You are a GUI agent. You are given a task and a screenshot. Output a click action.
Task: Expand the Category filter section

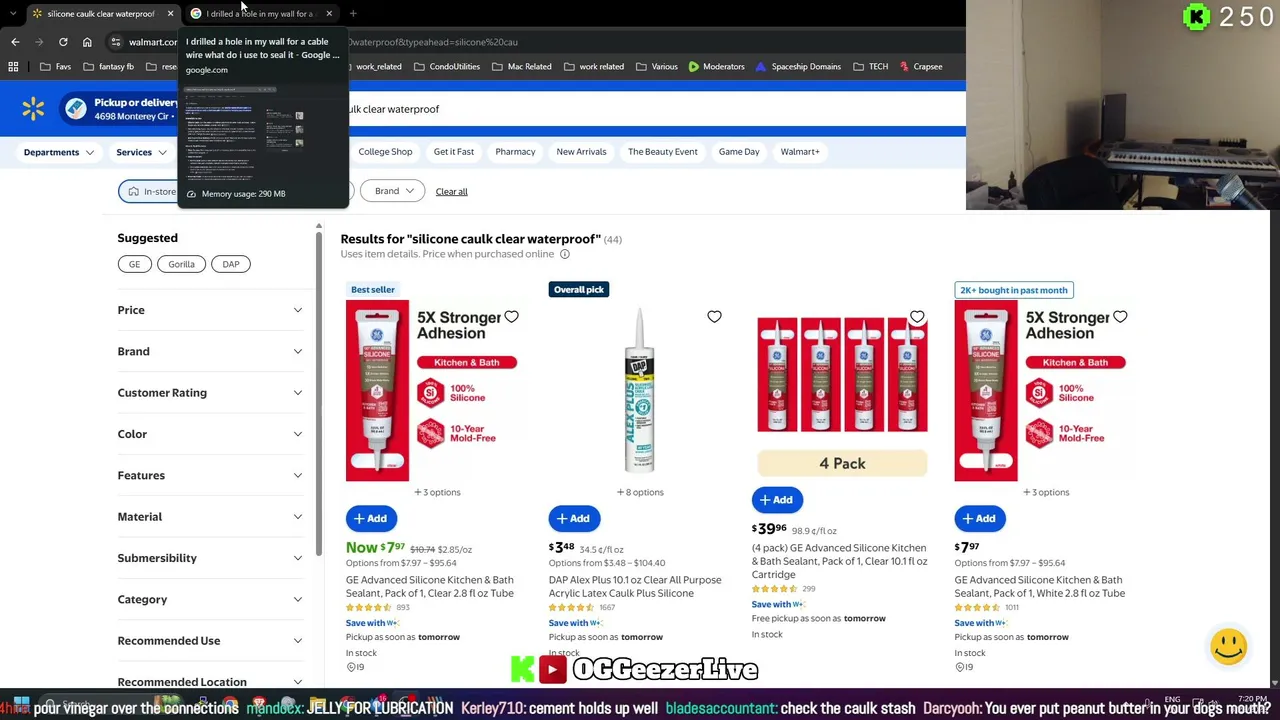(210, 599)
